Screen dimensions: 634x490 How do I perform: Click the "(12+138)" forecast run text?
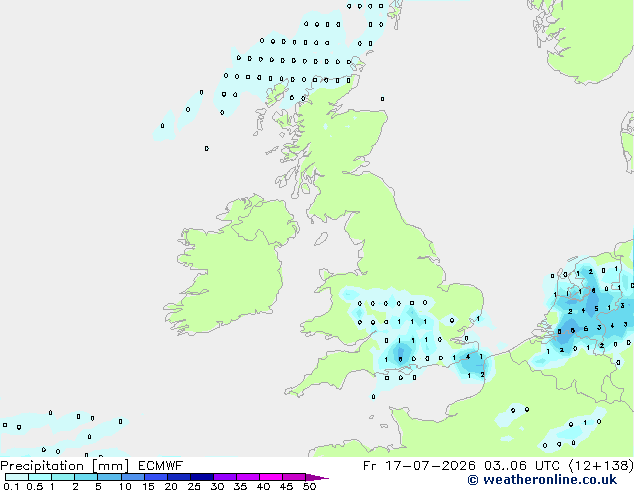point(601,466)
